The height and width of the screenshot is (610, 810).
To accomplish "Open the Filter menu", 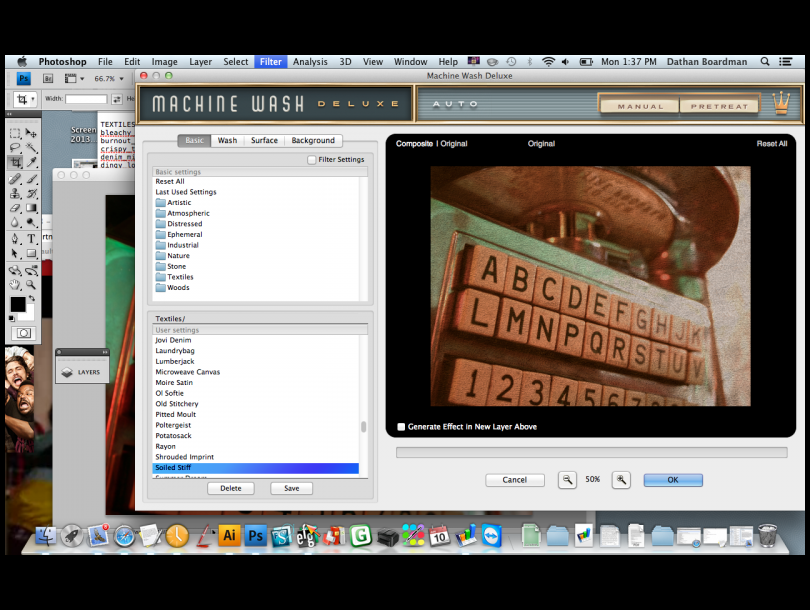I will [x=270, y=62].
